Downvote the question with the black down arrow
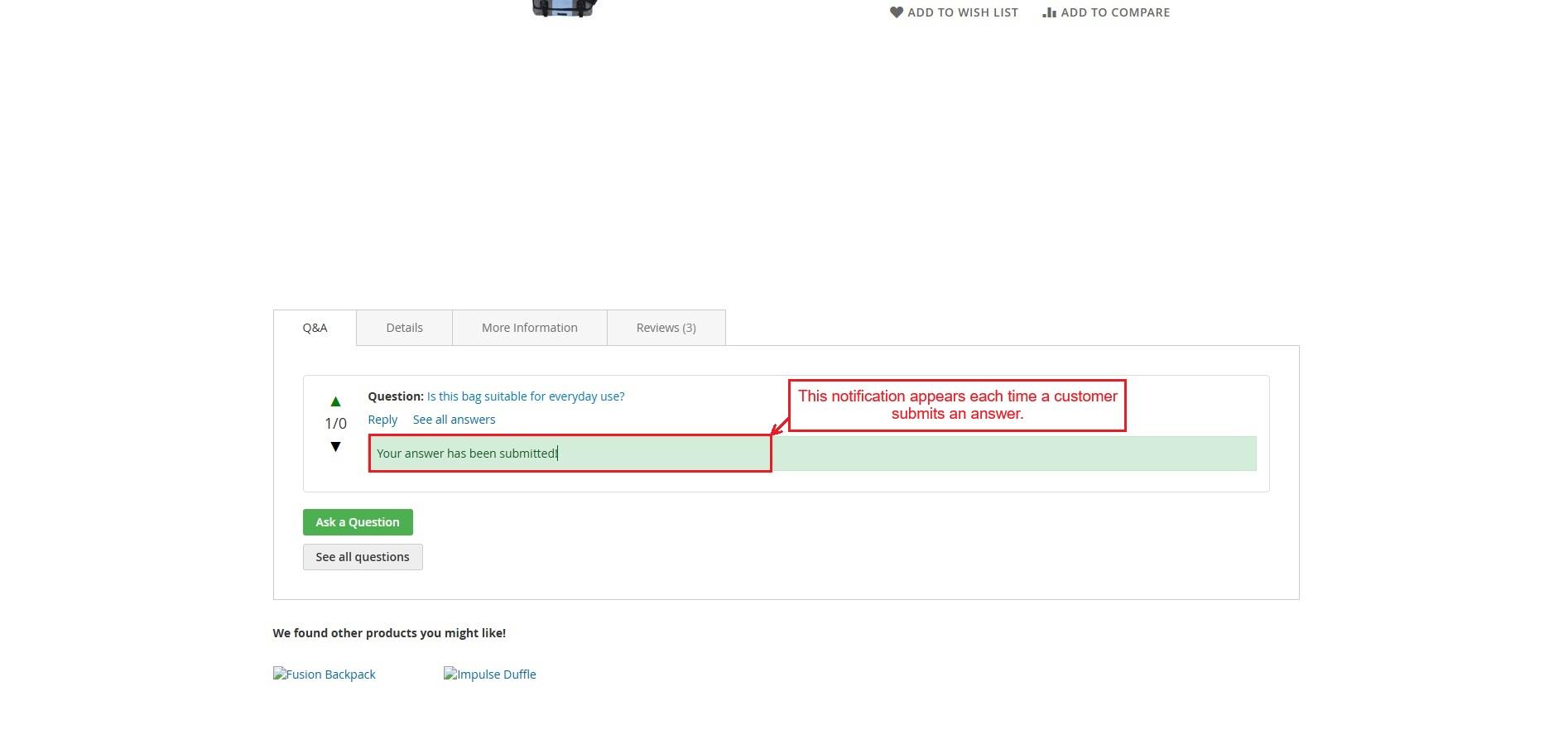1568x749 pixels. 335,447
